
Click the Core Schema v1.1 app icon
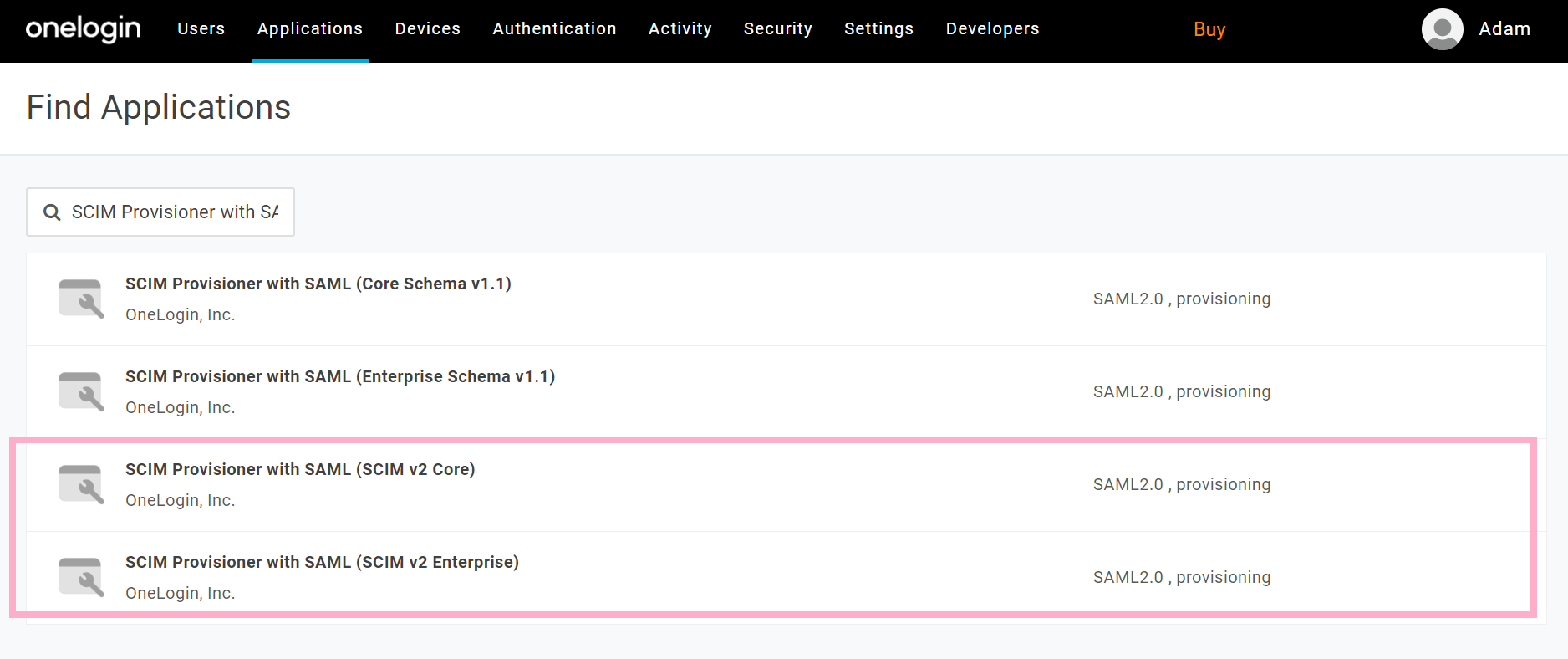(x=81, y=299)
